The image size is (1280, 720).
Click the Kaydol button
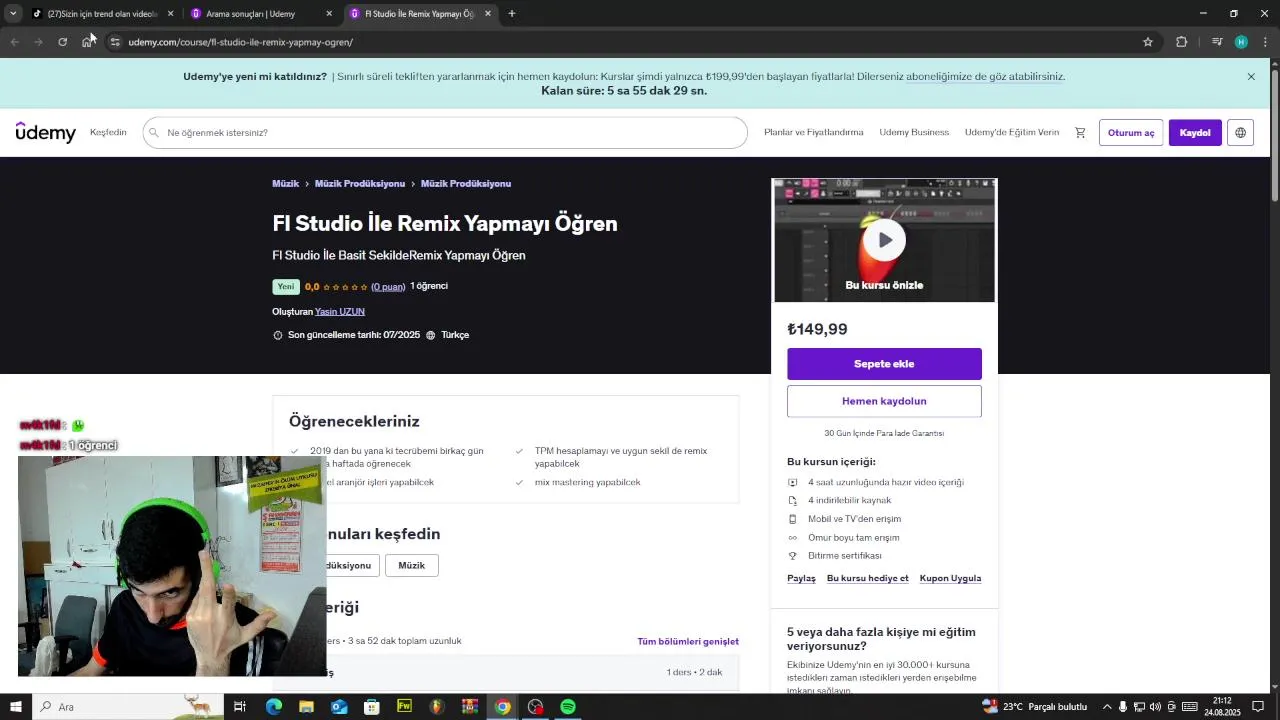[1195, 133]
